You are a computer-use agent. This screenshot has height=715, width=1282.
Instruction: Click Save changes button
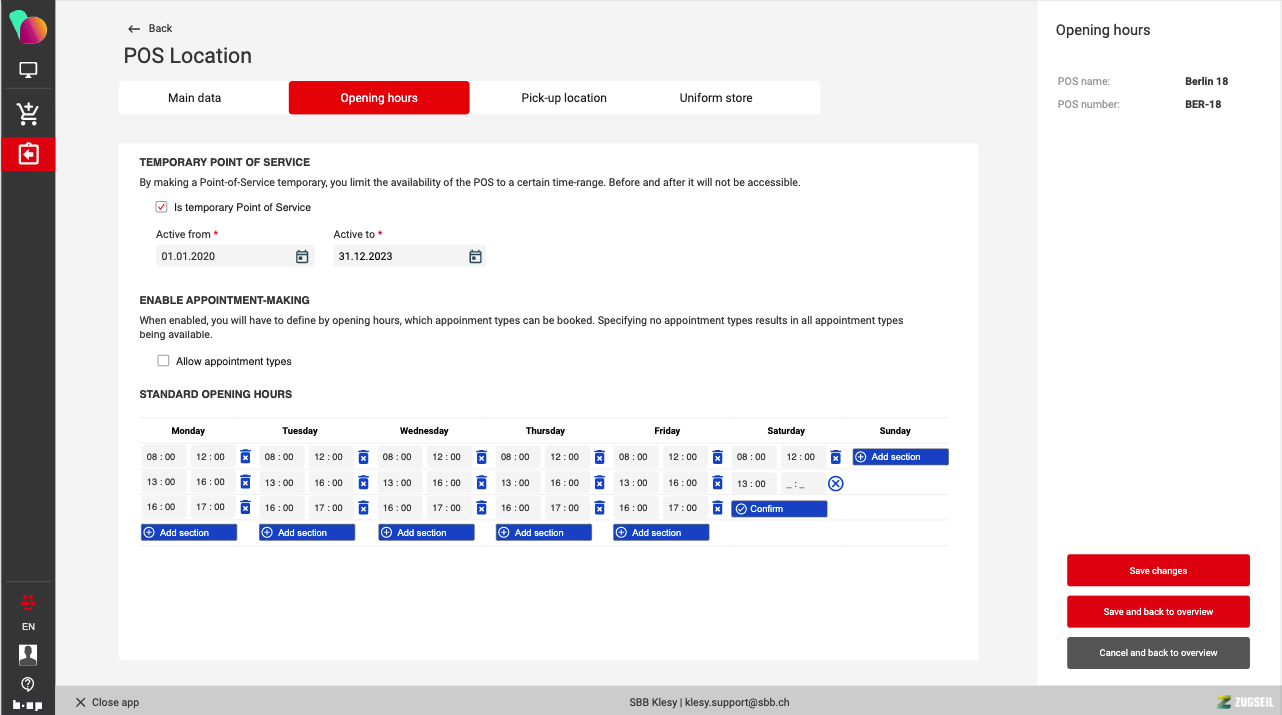[1158, 571]
